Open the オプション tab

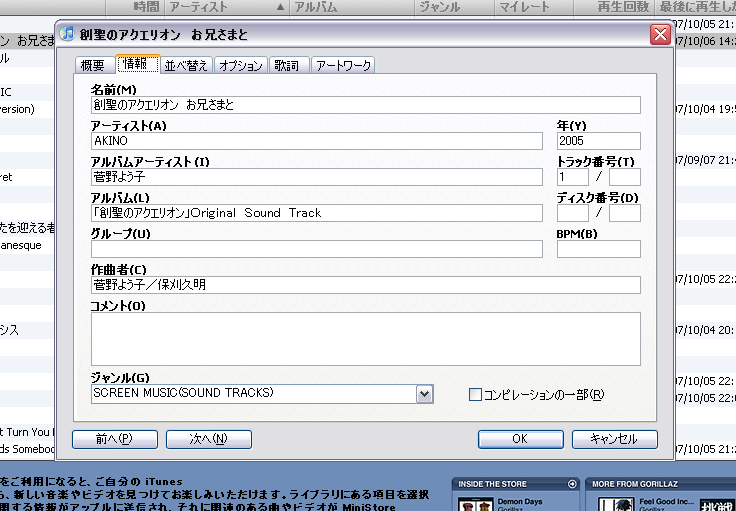pos(241,65)
